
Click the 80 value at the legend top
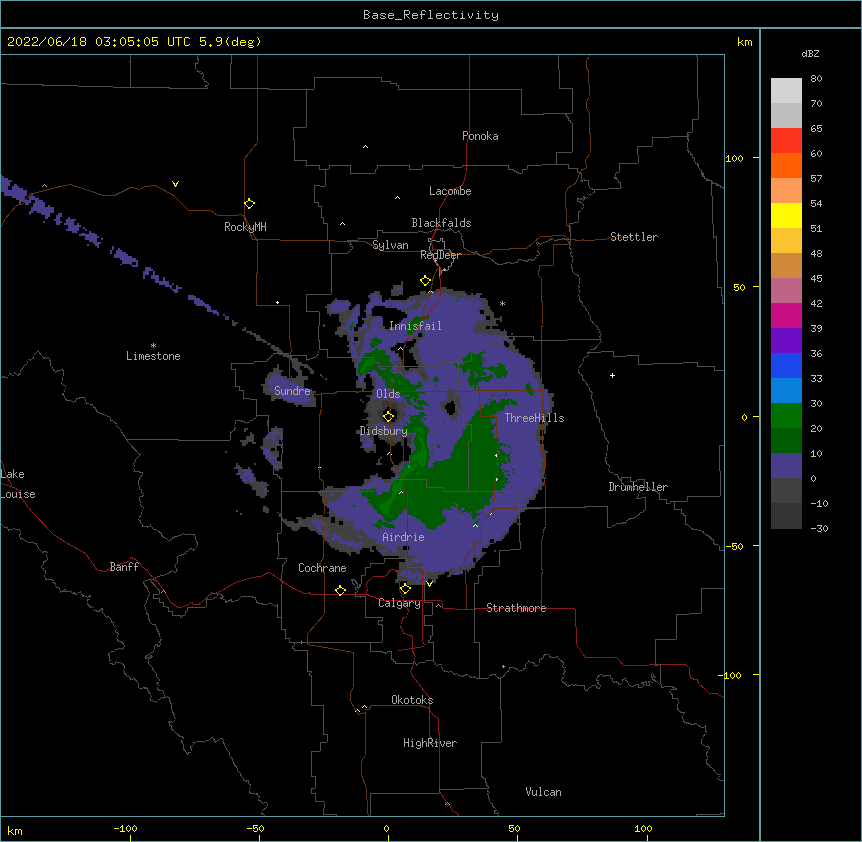[x=816, y=79]
